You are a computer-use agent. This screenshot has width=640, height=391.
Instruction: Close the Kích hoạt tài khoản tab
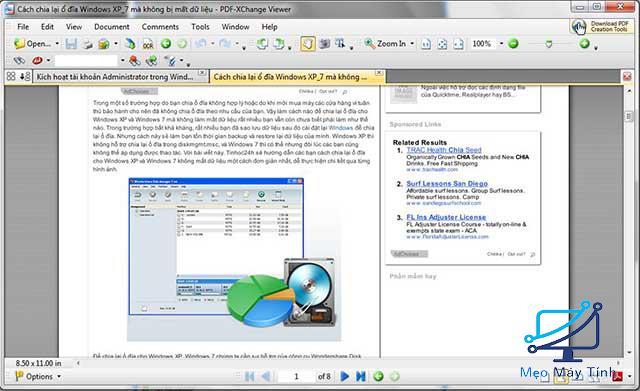click(202, 73)
